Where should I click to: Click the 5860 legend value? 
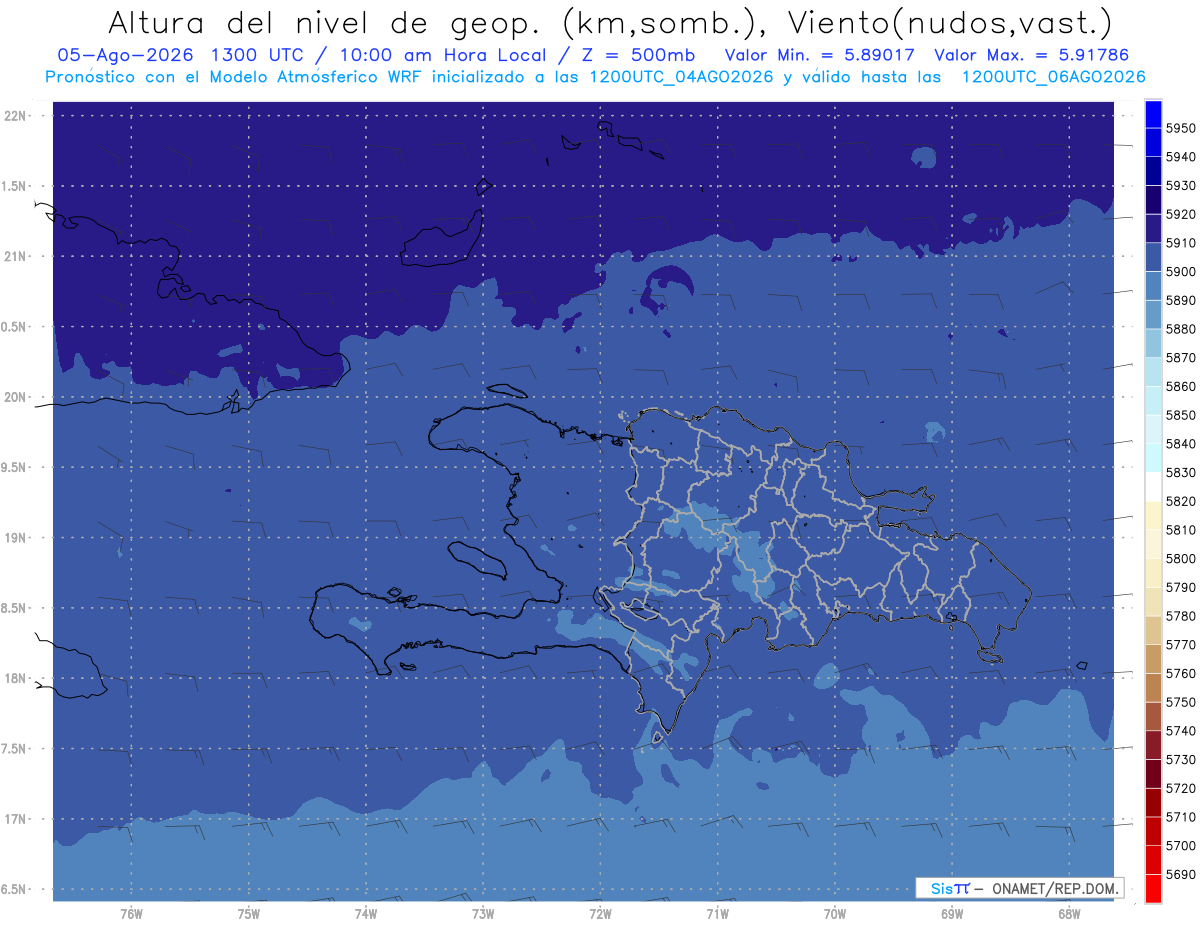(1181, 387)
